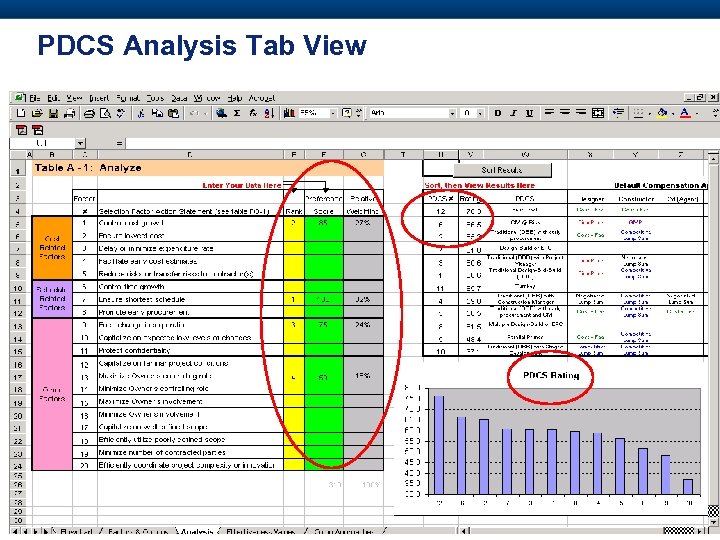This screenshot has width=720, height=540.
Task: Click the Save floppy disk icon
Action: pyautogui.click(x=53, y=113)
